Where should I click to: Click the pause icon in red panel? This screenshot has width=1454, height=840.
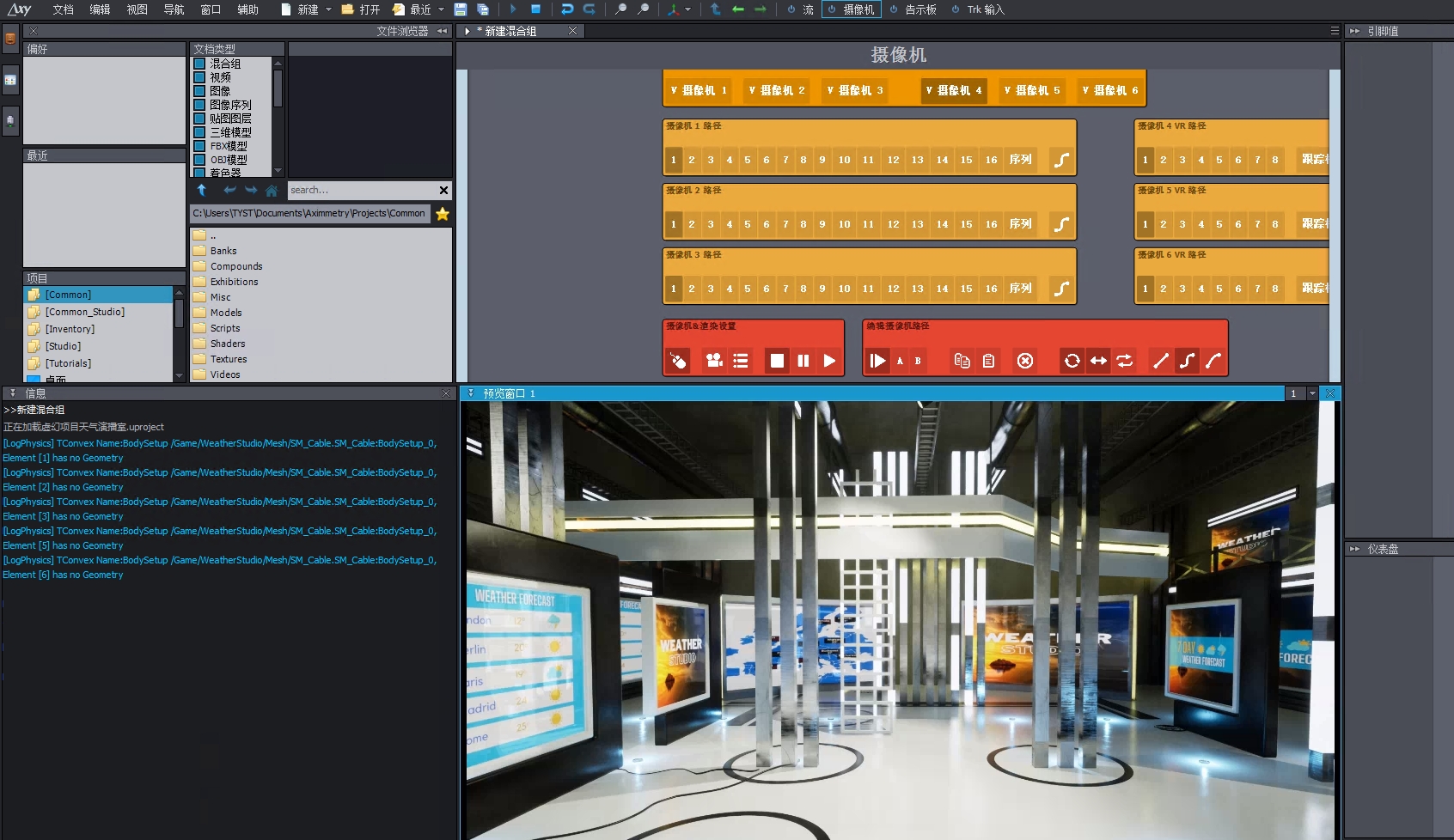tap(803, 361)
